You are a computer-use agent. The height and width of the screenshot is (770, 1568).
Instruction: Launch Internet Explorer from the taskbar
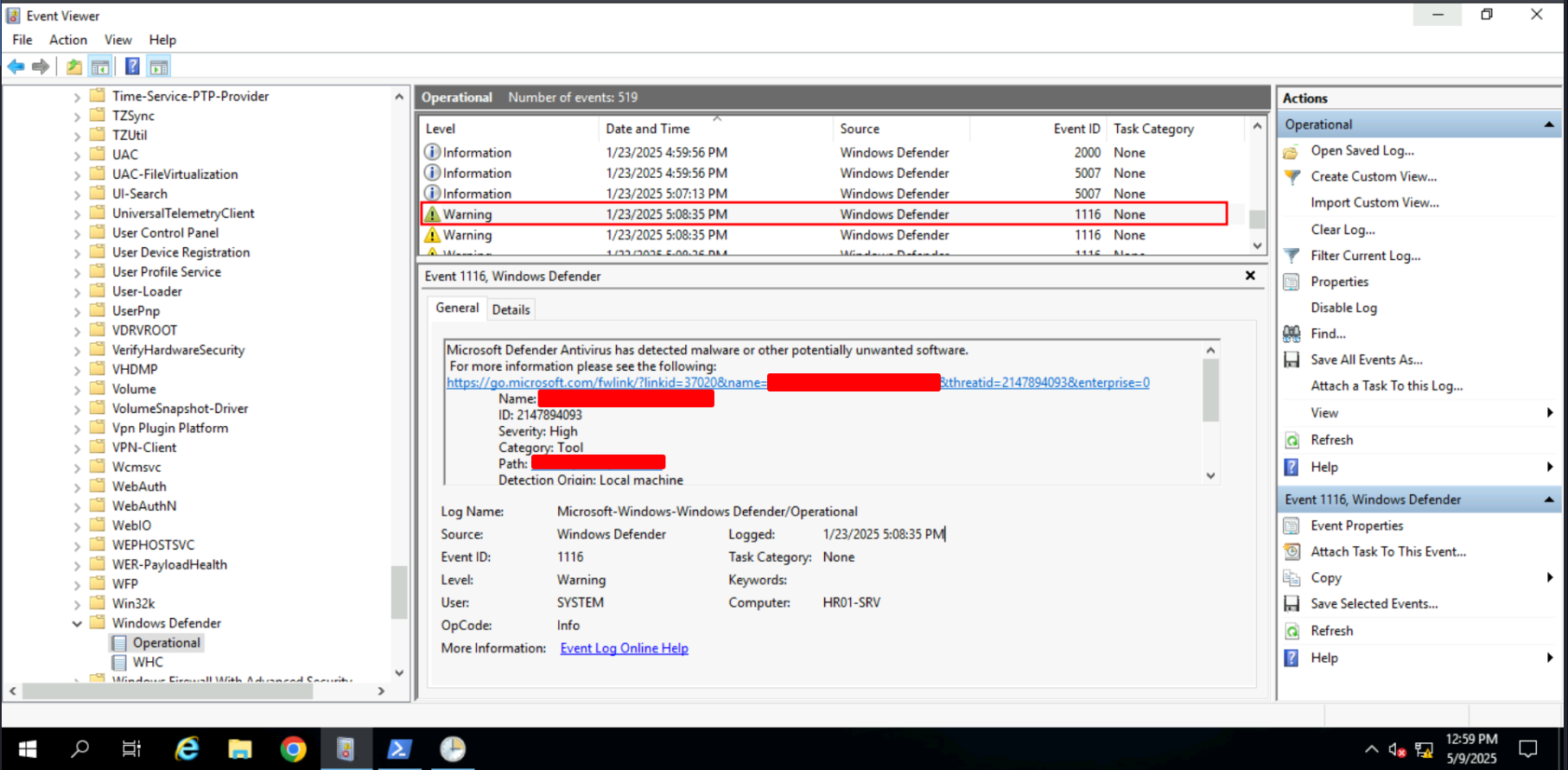tap(187, 748)
